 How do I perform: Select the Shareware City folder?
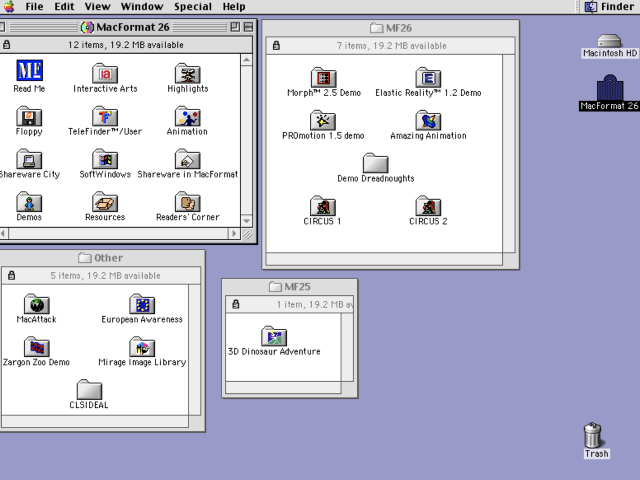[29, 159]
